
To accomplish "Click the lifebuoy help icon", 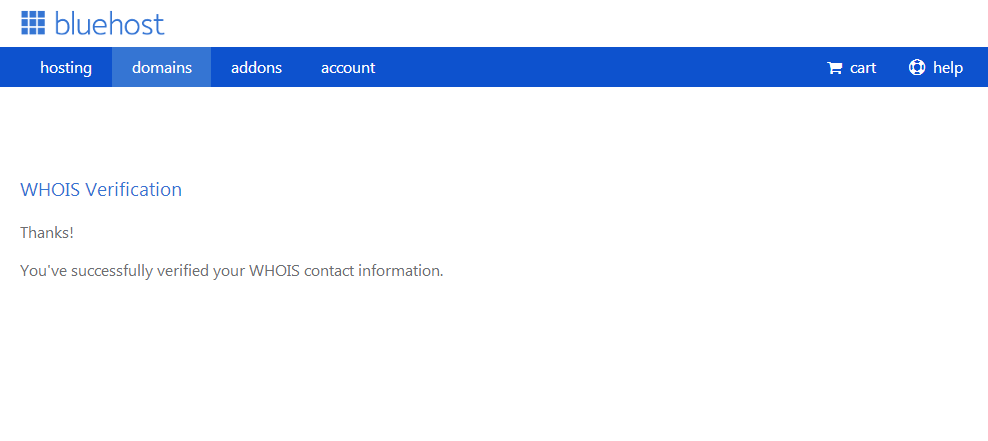I will point(917,68).
